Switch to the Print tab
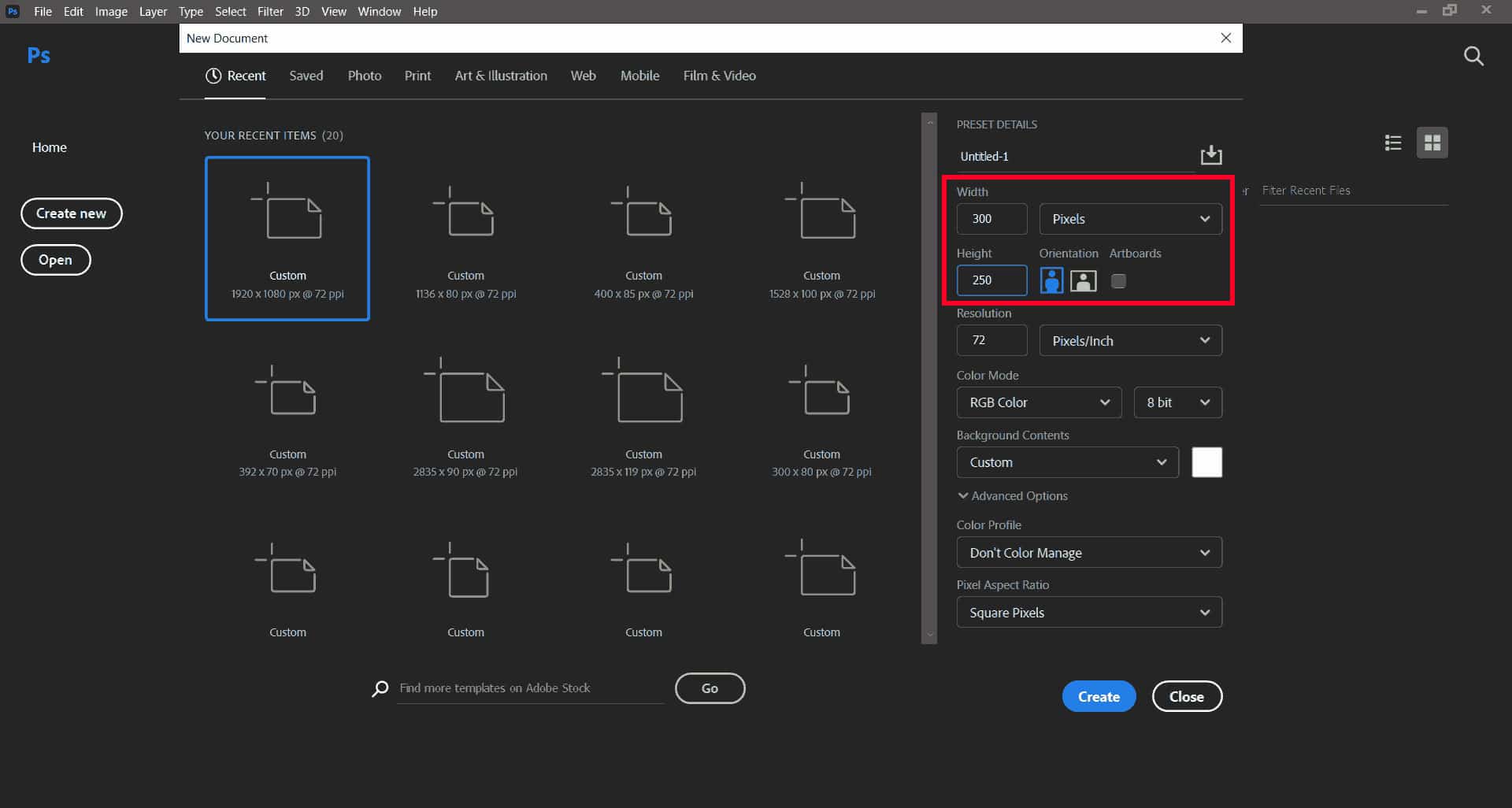The width and height of the screenshot is (1512, 808). click(x=417, y=76)
